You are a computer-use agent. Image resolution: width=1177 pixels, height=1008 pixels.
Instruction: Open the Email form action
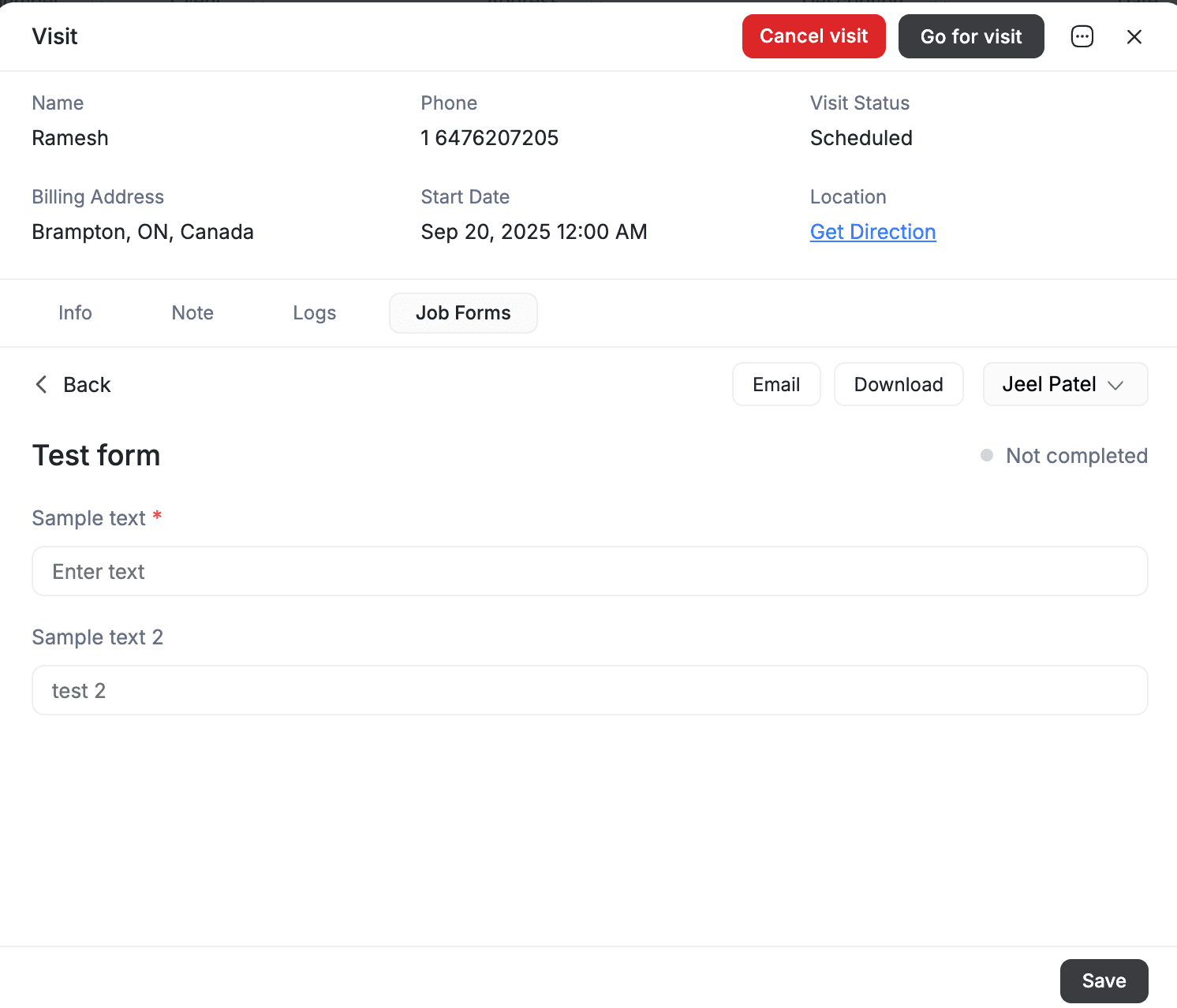tap(776, 384)
